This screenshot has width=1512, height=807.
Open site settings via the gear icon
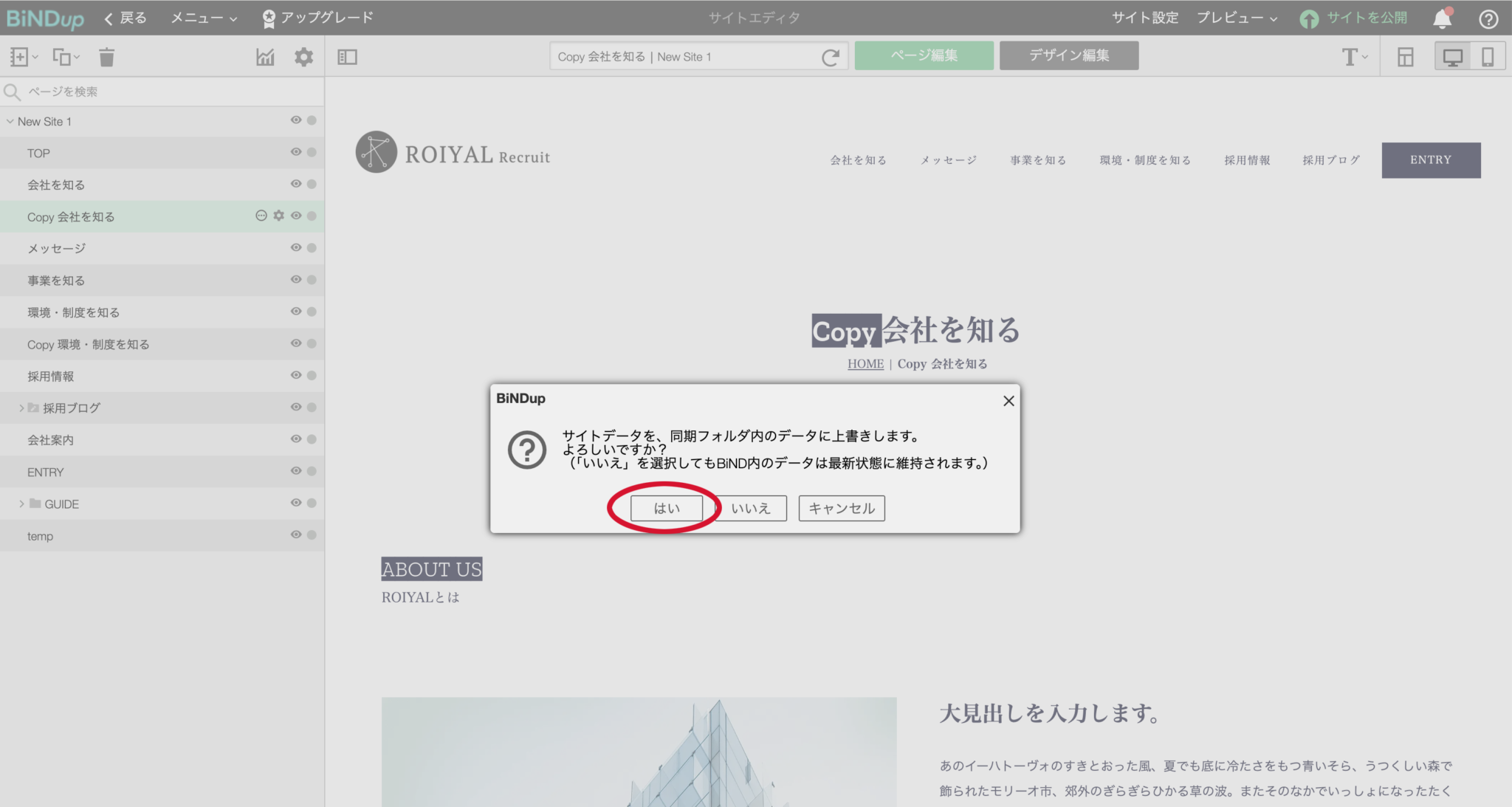click(303, 56)
